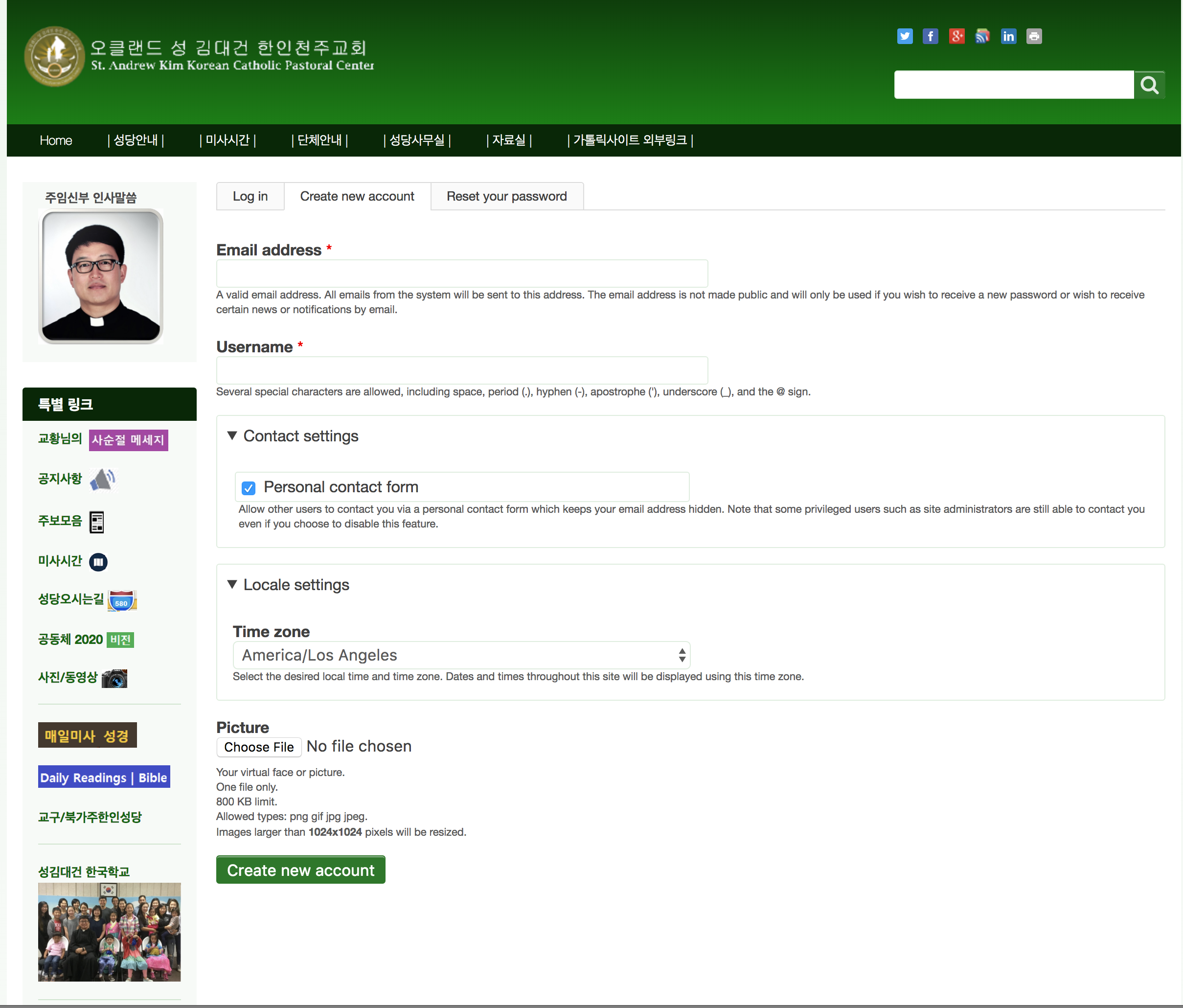This screenshot has width=1183, height=1008.
Task: Select the Create new account tab
Action: (358, 196)
